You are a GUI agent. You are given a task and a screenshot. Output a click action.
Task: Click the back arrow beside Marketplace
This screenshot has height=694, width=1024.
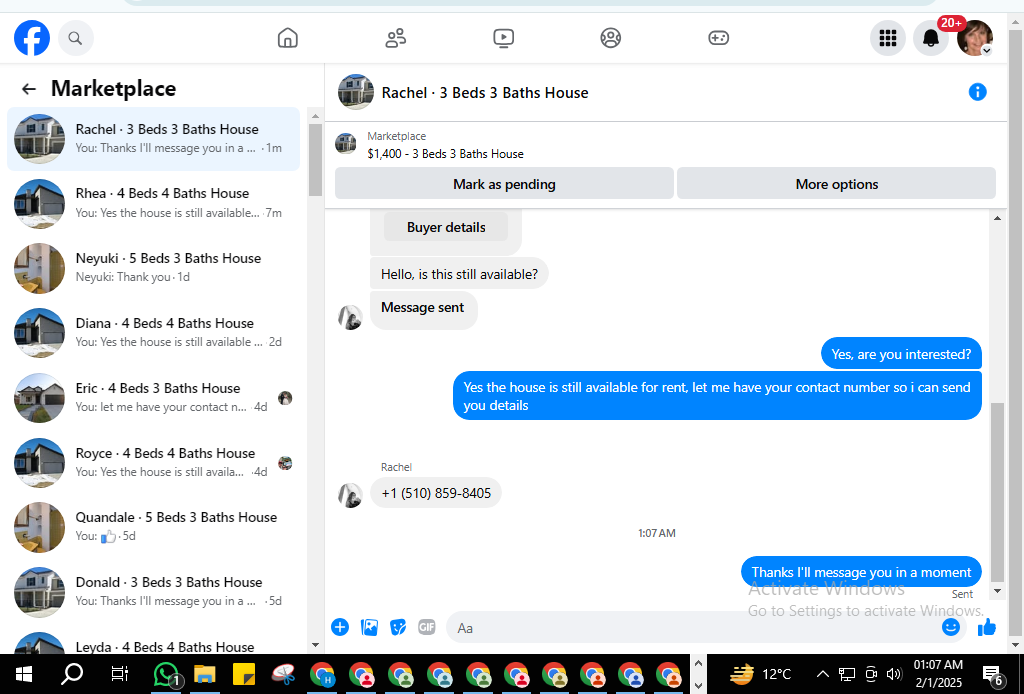point(29,89)
